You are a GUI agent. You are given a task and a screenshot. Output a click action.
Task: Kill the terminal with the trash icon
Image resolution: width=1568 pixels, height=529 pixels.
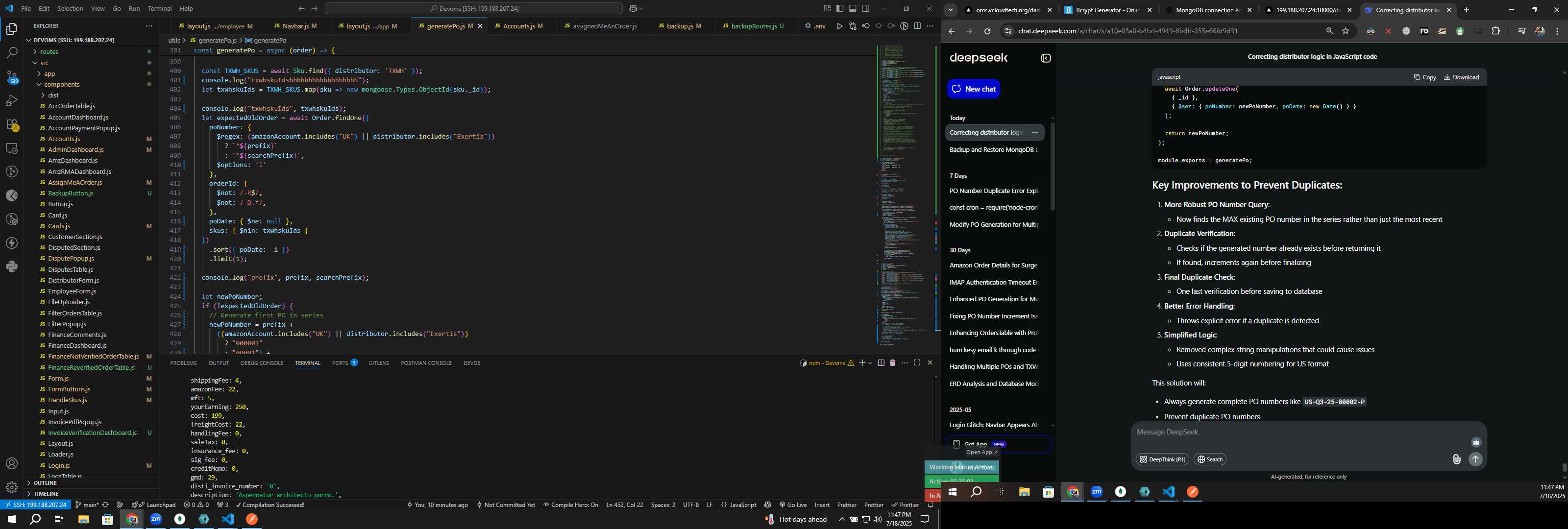[892, 363]
